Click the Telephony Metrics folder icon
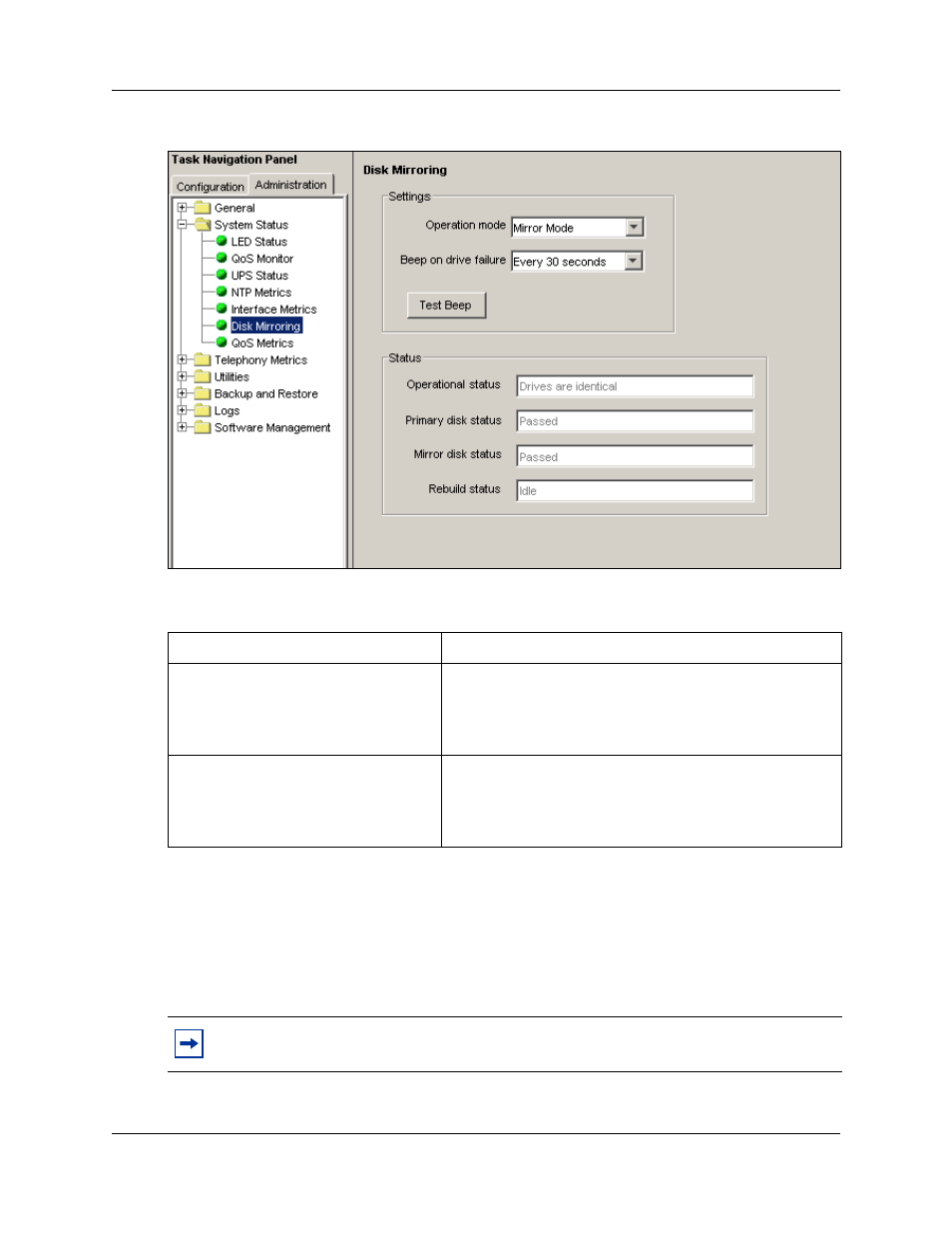The width and height of the screenshot is (952, 1233). click(203, 359)
